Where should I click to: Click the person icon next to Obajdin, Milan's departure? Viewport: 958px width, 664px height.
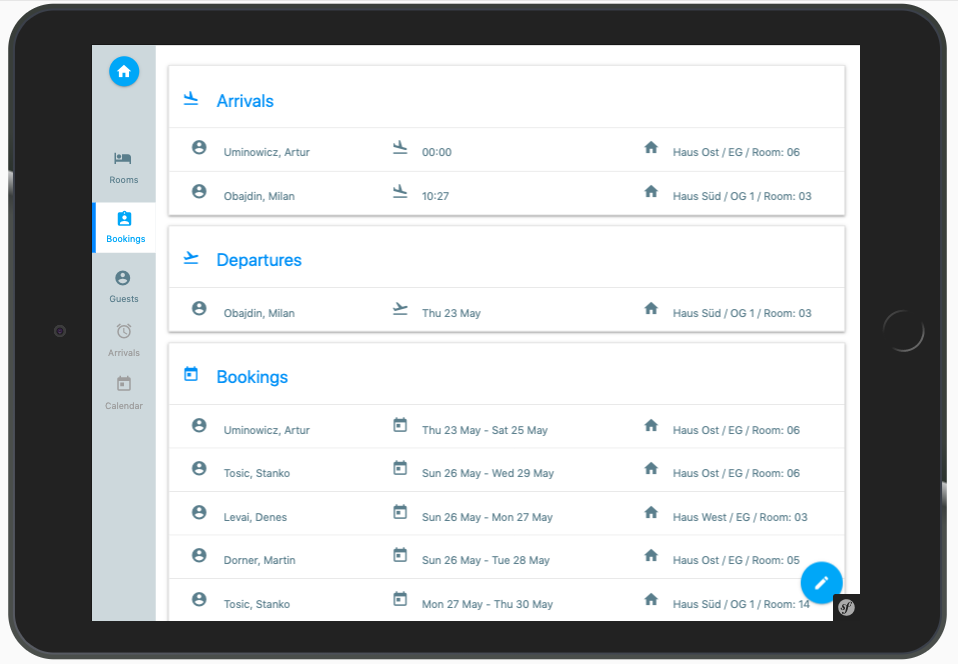coord(199,308)
